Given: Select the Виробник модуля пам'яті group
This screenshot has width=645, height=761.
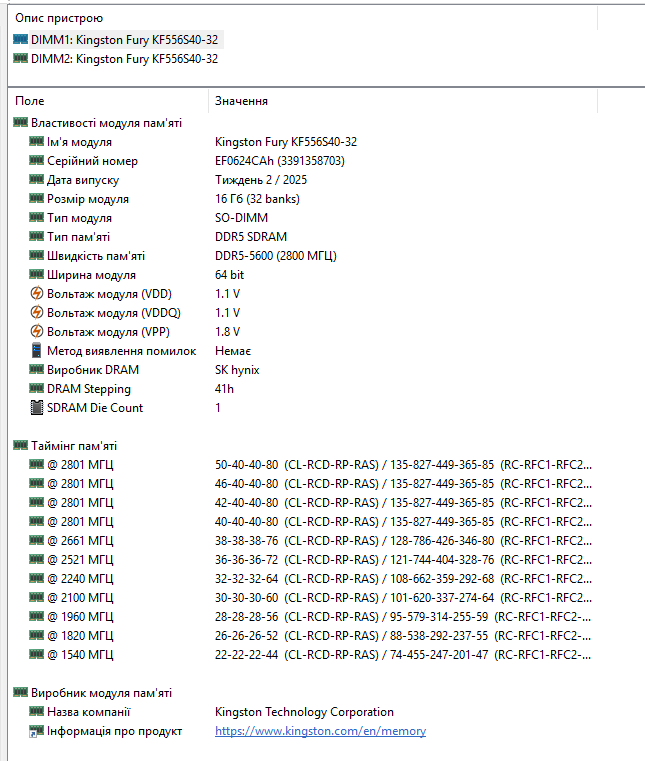Looking at the screenshot, I should (x=100, y=693).
